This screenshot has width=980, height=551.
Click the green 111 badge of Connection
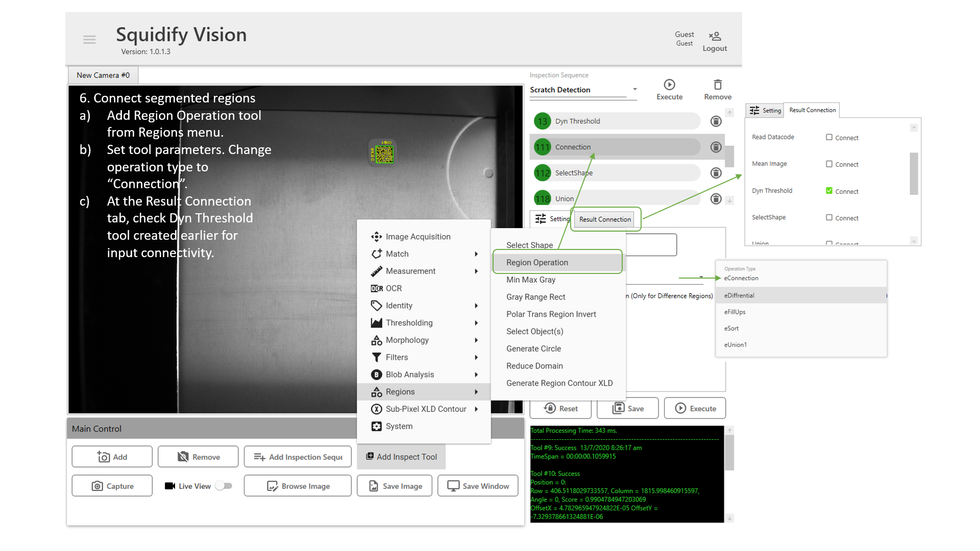tap(542, 147)
